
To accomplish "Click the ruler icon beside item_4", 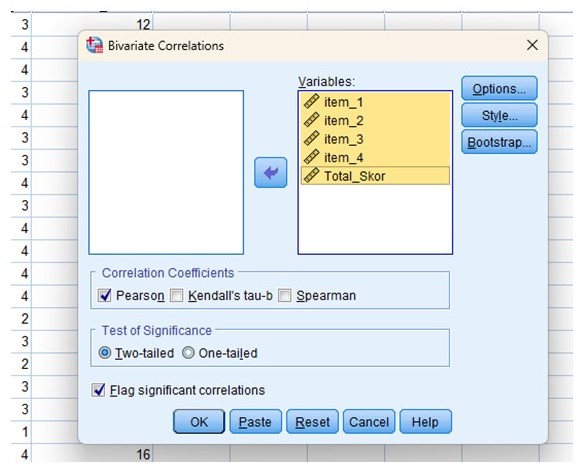I will click(311, 157).
